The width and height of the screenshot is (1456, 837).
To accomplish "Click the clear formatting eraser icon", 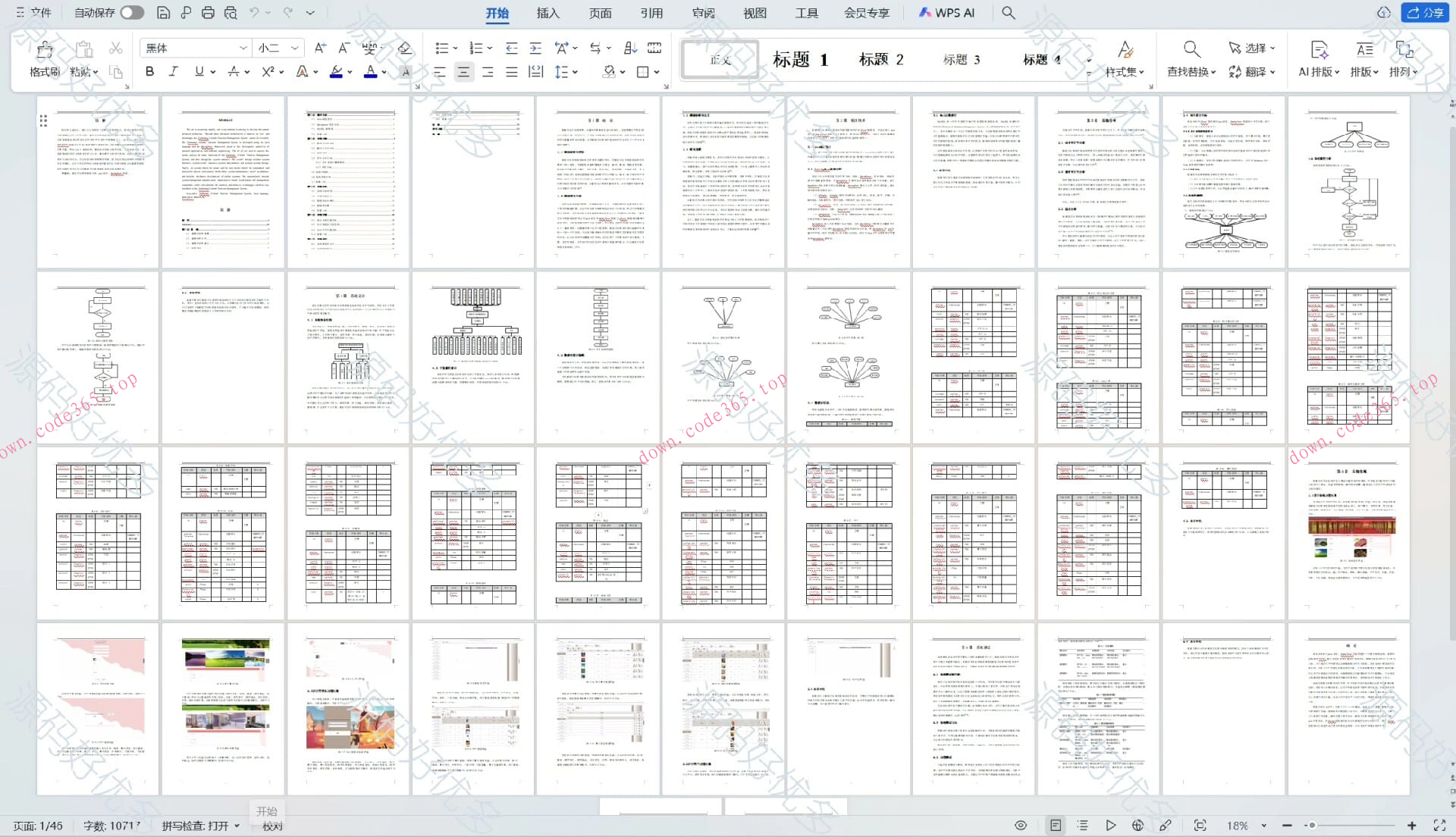I will point(405,48).
